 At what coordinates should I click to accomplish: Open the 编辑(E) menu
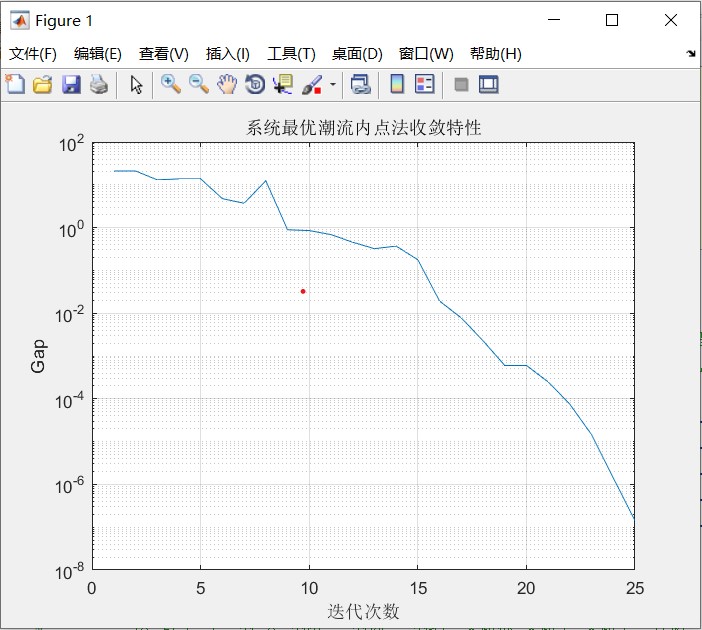tap(98, 54)
